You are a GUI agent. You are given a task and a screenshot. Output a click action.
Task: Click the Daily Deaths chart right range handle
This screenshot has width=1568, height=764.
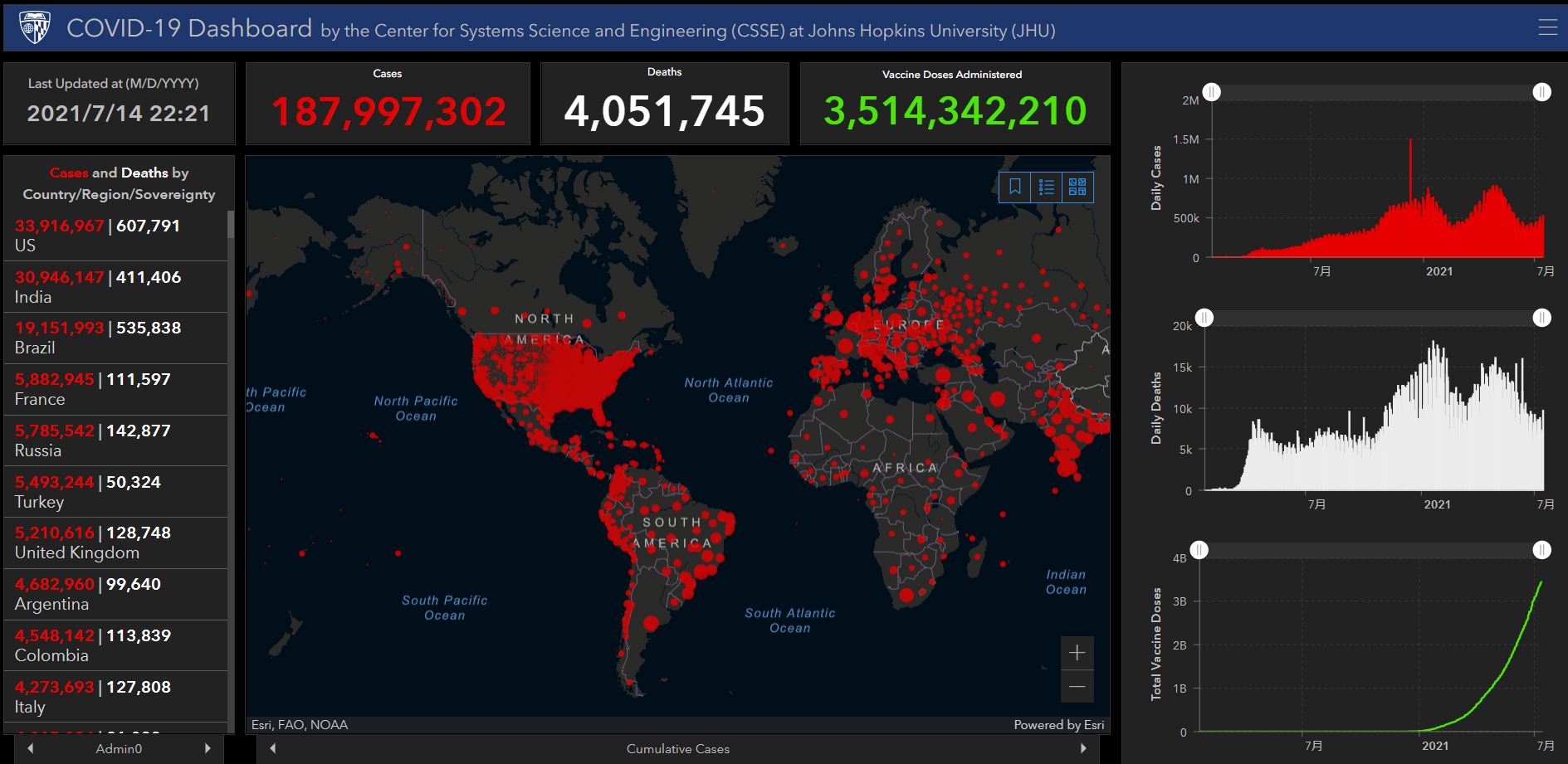1541,318
